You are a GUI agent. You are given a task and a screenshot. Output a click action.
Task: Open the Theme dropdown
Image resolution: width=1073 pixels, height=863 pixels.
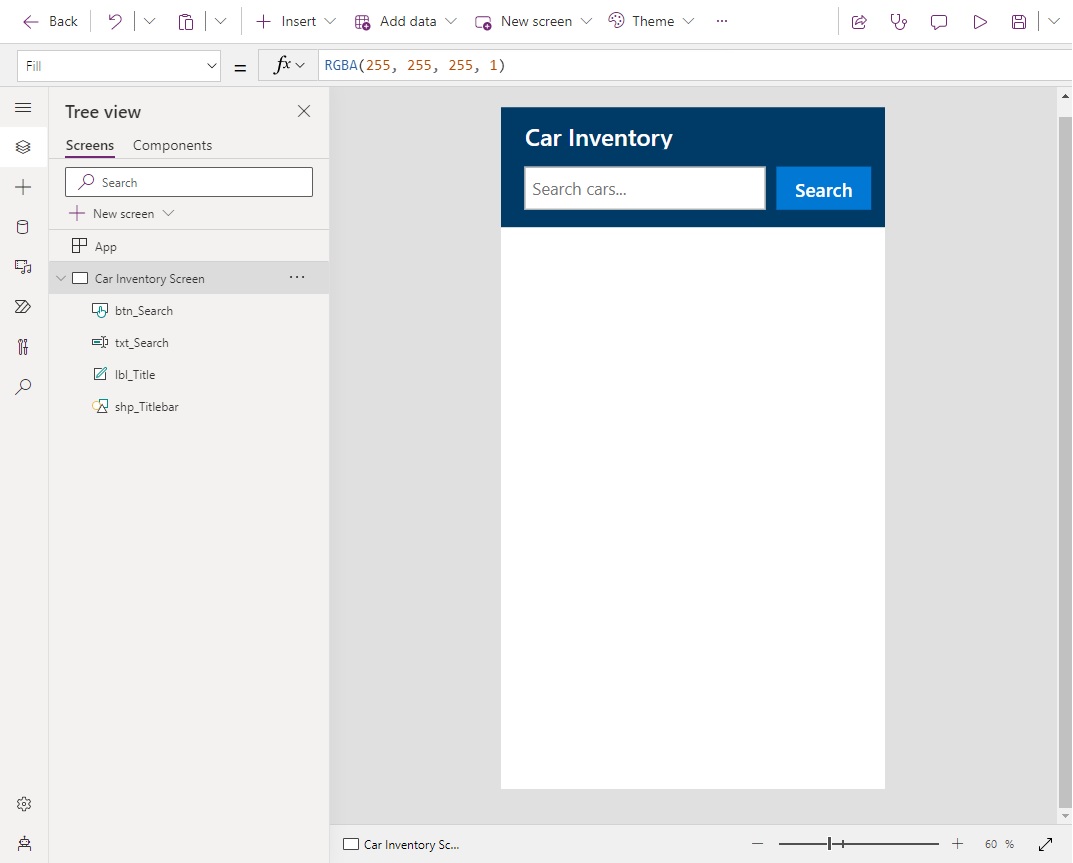point(651,21)
